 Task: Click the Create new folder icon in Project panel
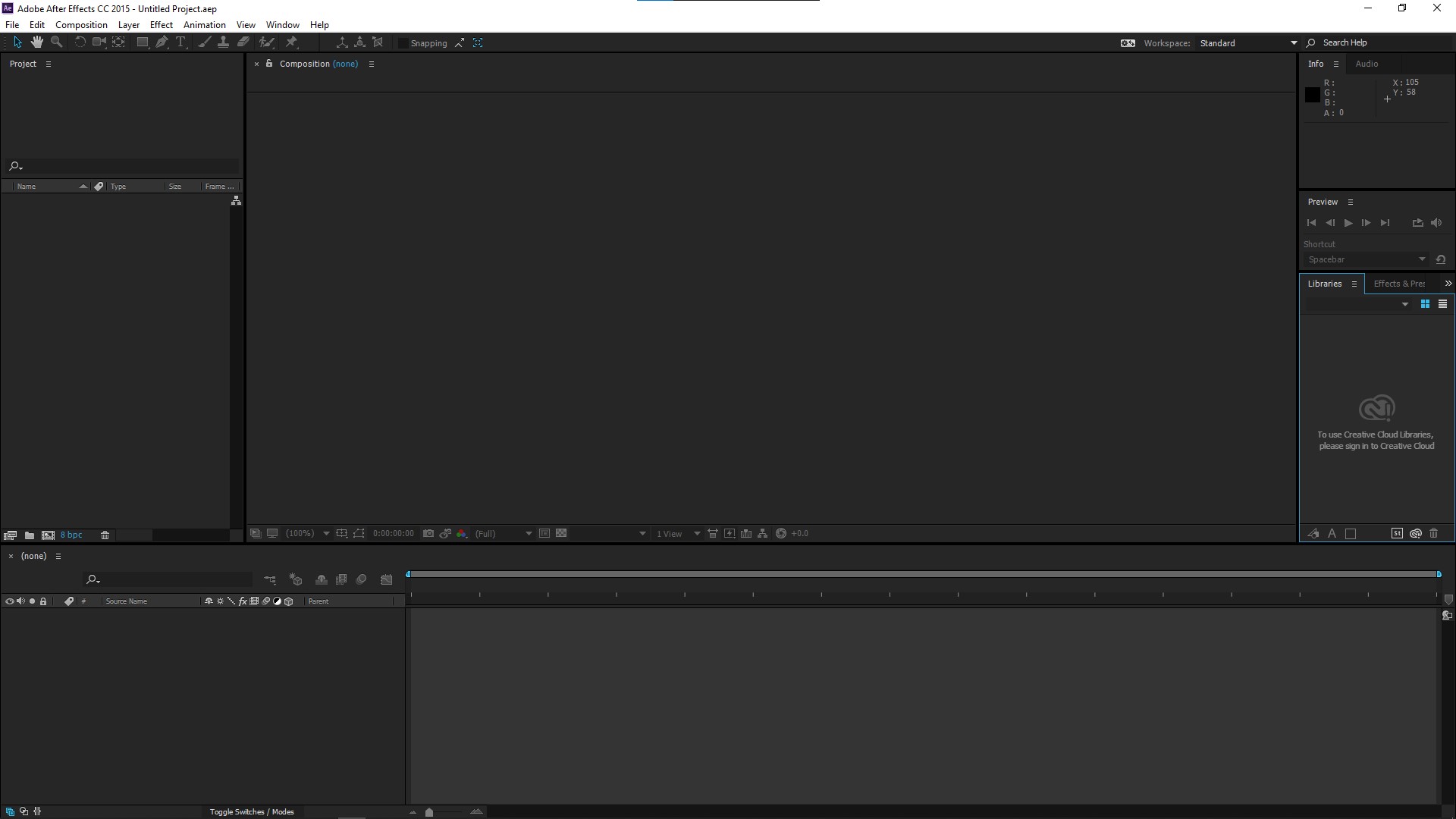click(x=30, y=535)
